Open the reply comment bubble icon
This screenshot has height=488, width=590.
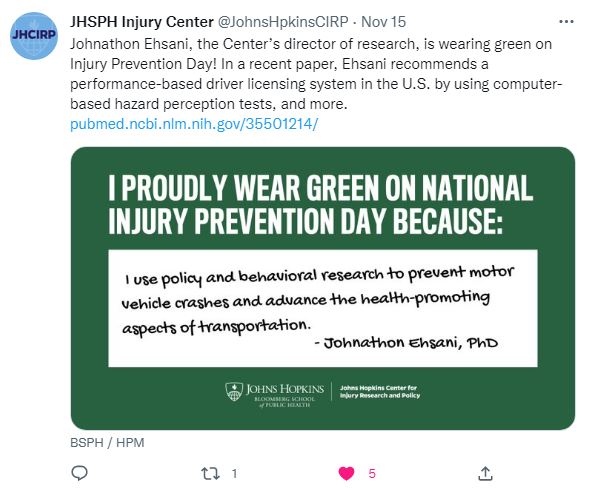(79, 473)
